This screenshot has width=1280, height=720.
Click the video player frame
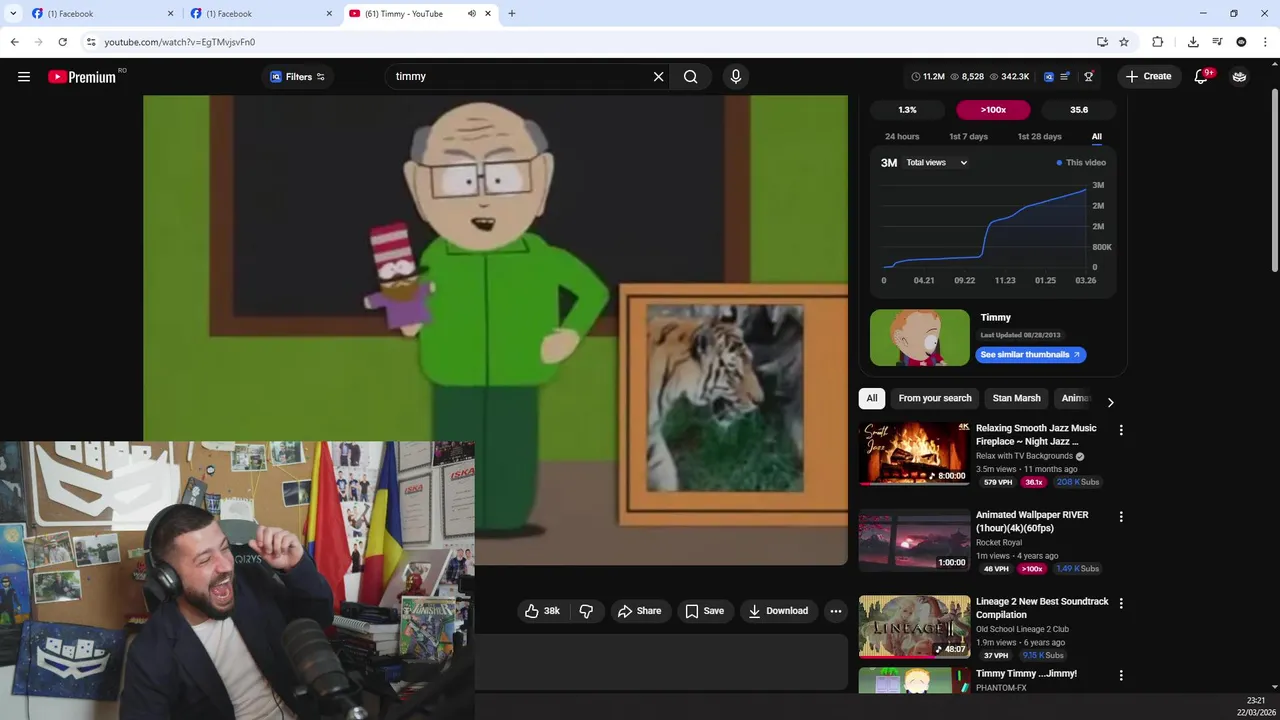click(495, 330)
